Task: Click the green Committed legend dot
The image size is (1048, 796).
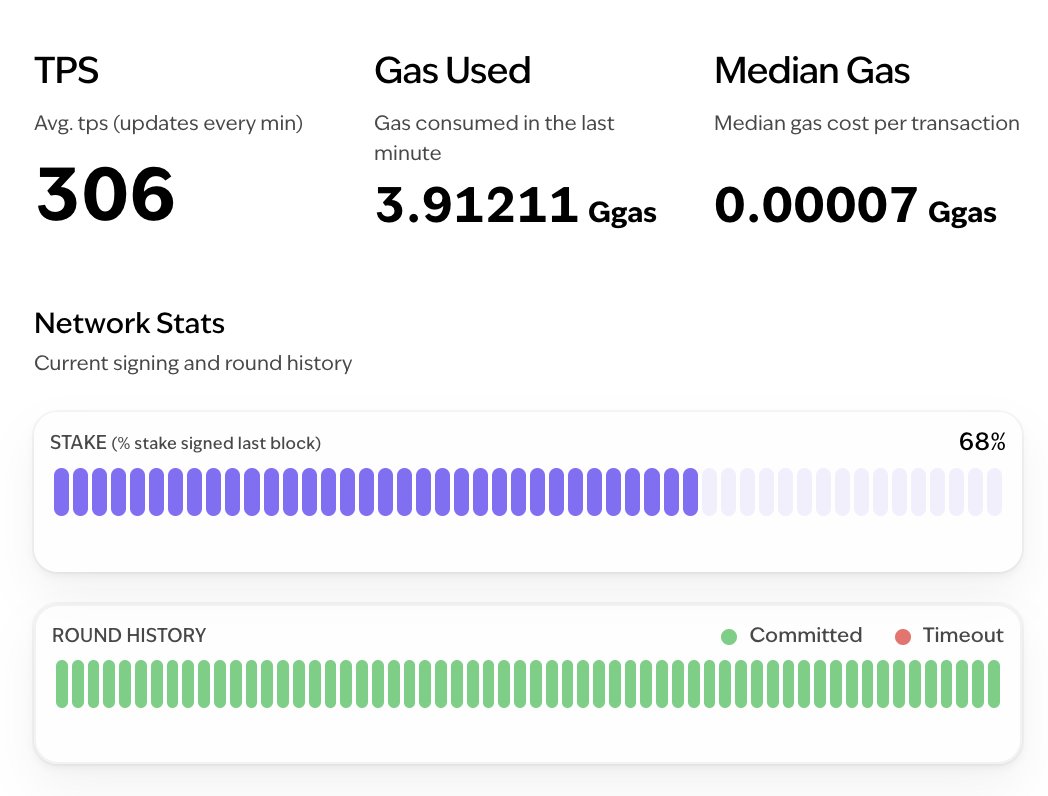Action: (x=729, y=636)
